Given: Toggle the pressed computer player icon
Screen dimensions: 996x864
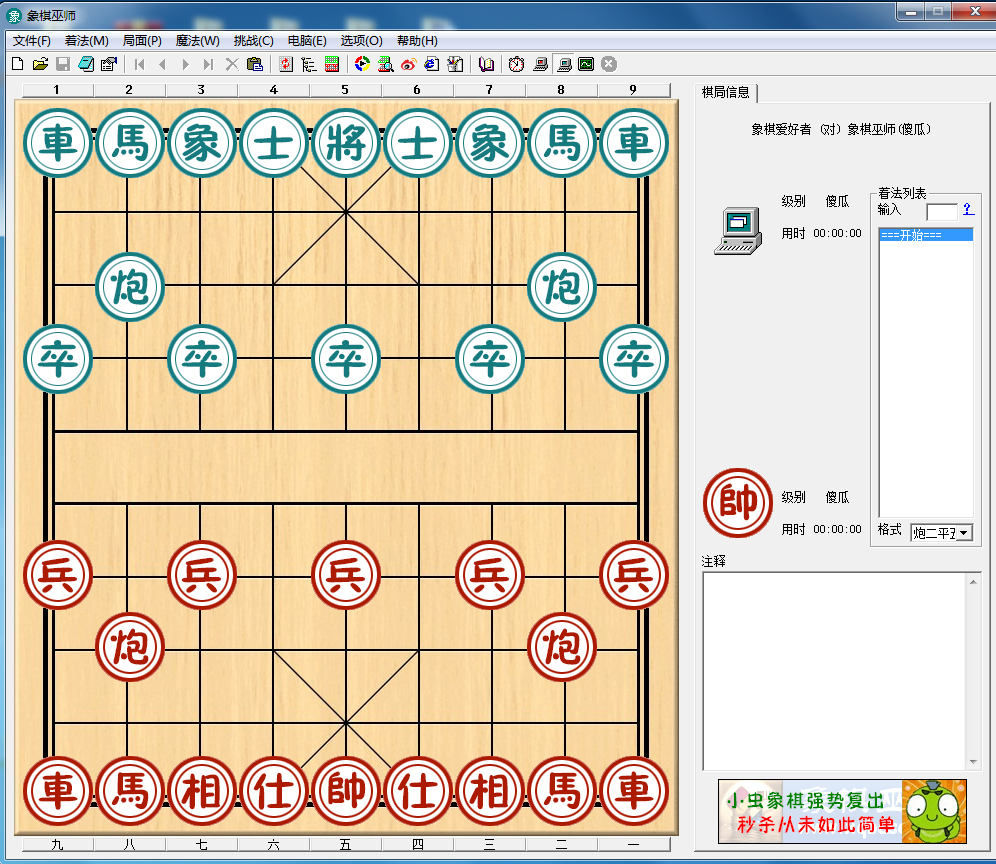Looking at the screenshot, I should (x=563, y=64).
